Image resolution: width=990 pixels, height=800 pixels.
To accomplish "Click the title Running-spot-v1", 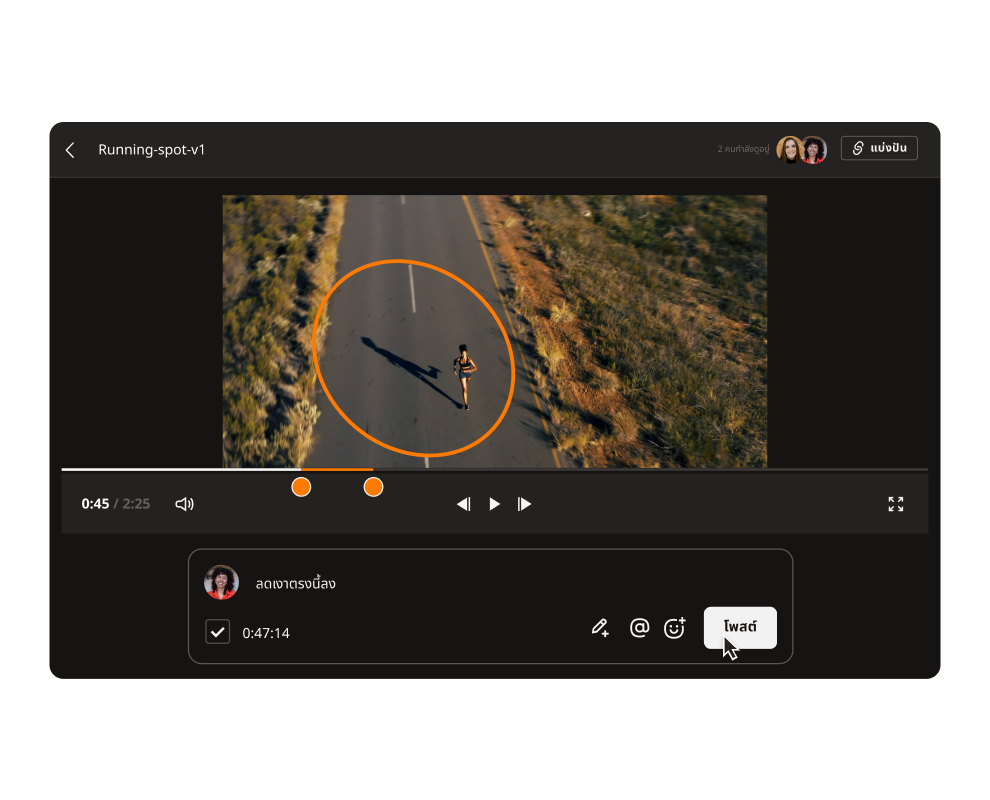I will pos(152,150).
